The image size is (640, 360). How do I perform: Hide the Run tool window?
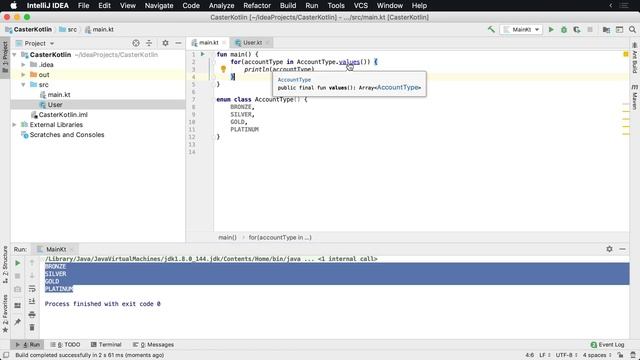tap(622, 249)
